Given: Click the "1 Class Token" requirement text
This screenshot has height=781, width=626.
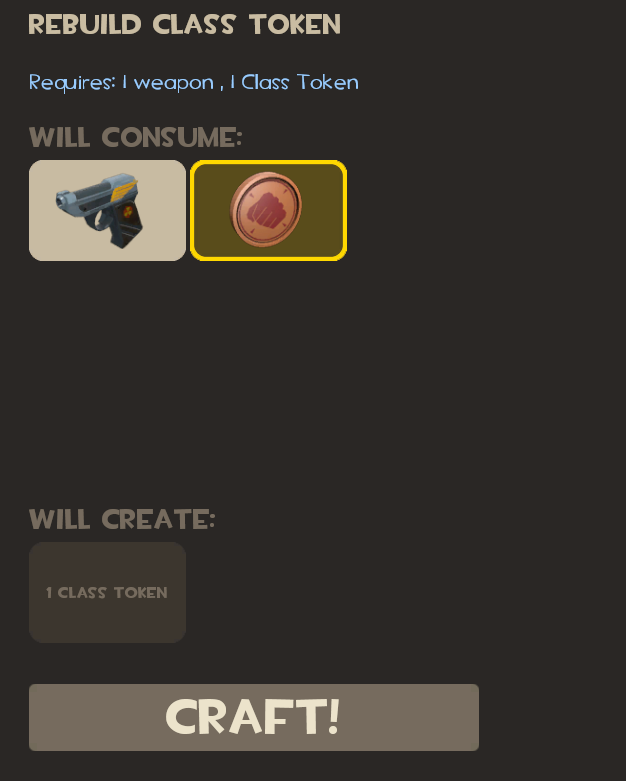Looking at the screenshot, I should pyautogui.click(x=294, y=82).
